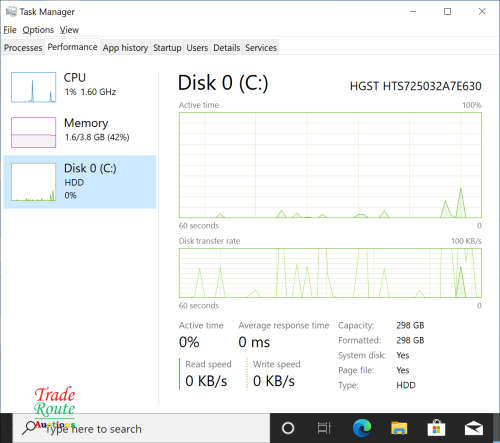Launch File Explorer from the taskbar

pyautogui.click(x=399, y=428)
